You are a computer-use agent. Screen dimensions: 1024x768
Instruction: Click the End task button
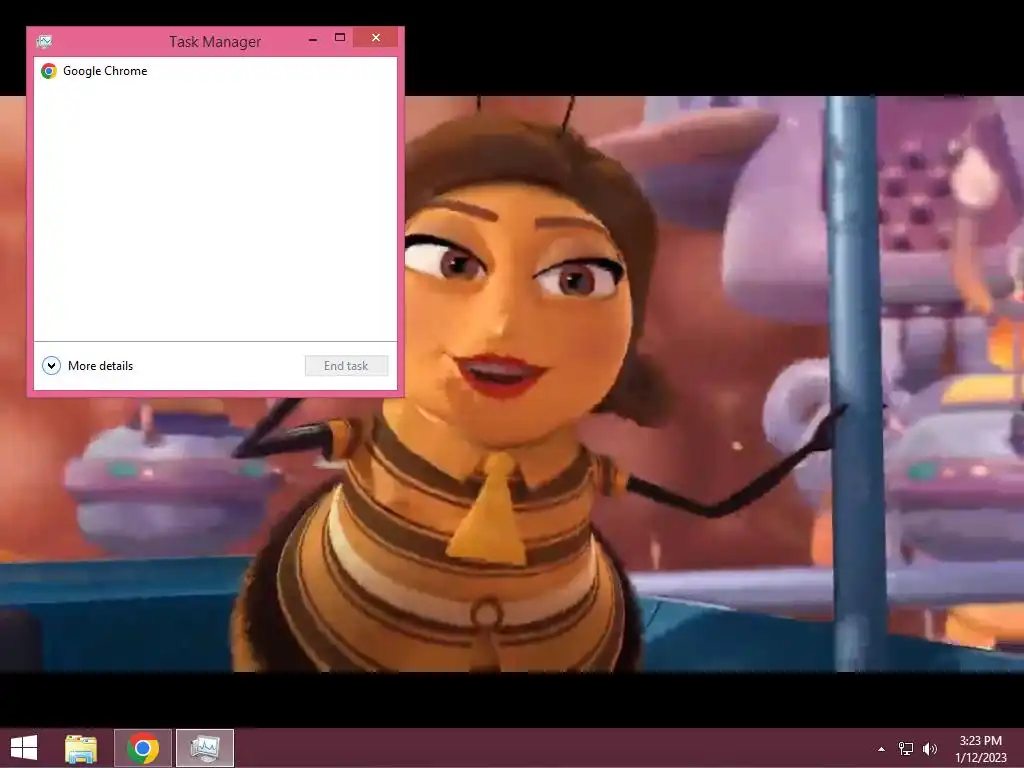(346, 366)
